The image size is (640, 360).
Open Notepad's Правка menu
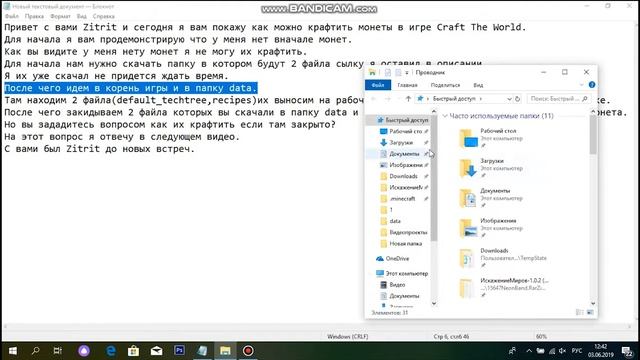[34, 16]
